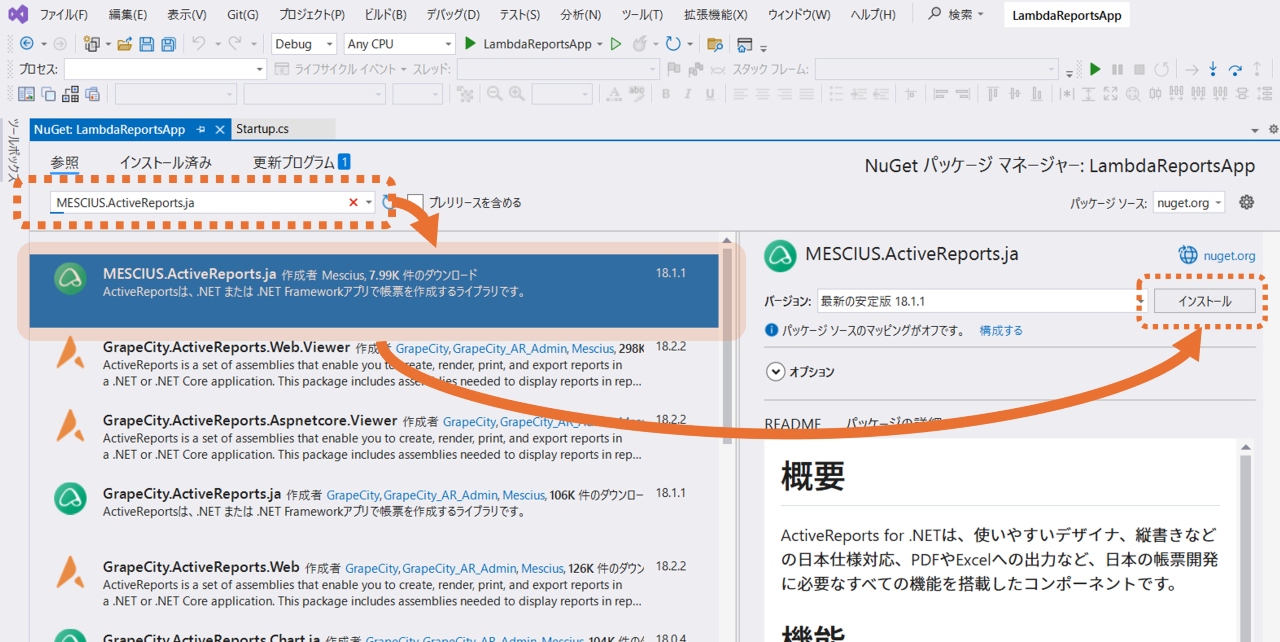Click the インストール button
1280x642 pixels.
click(x=1204, y=301)
